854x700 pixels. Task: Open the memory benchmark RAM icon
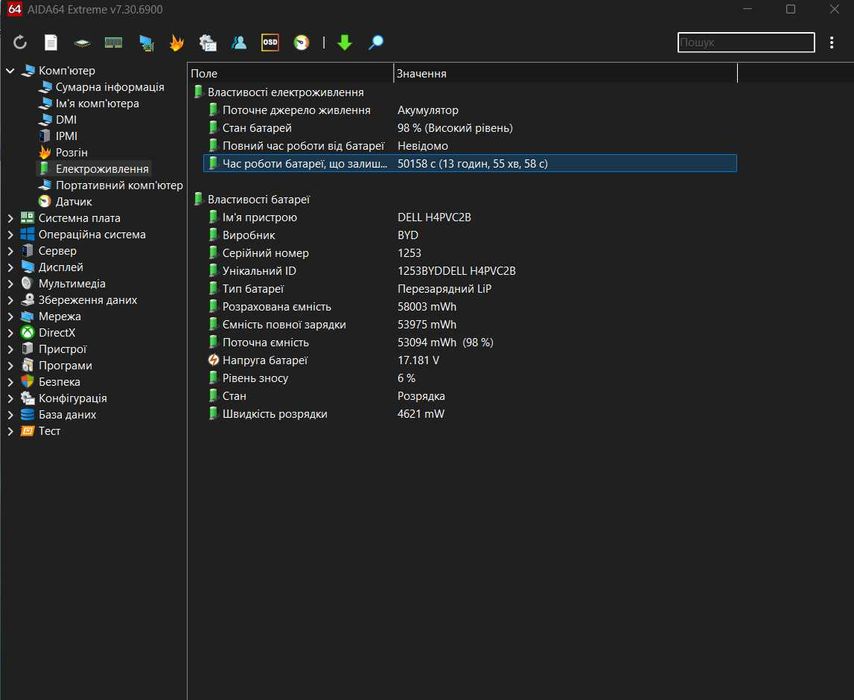pos(113,43)
